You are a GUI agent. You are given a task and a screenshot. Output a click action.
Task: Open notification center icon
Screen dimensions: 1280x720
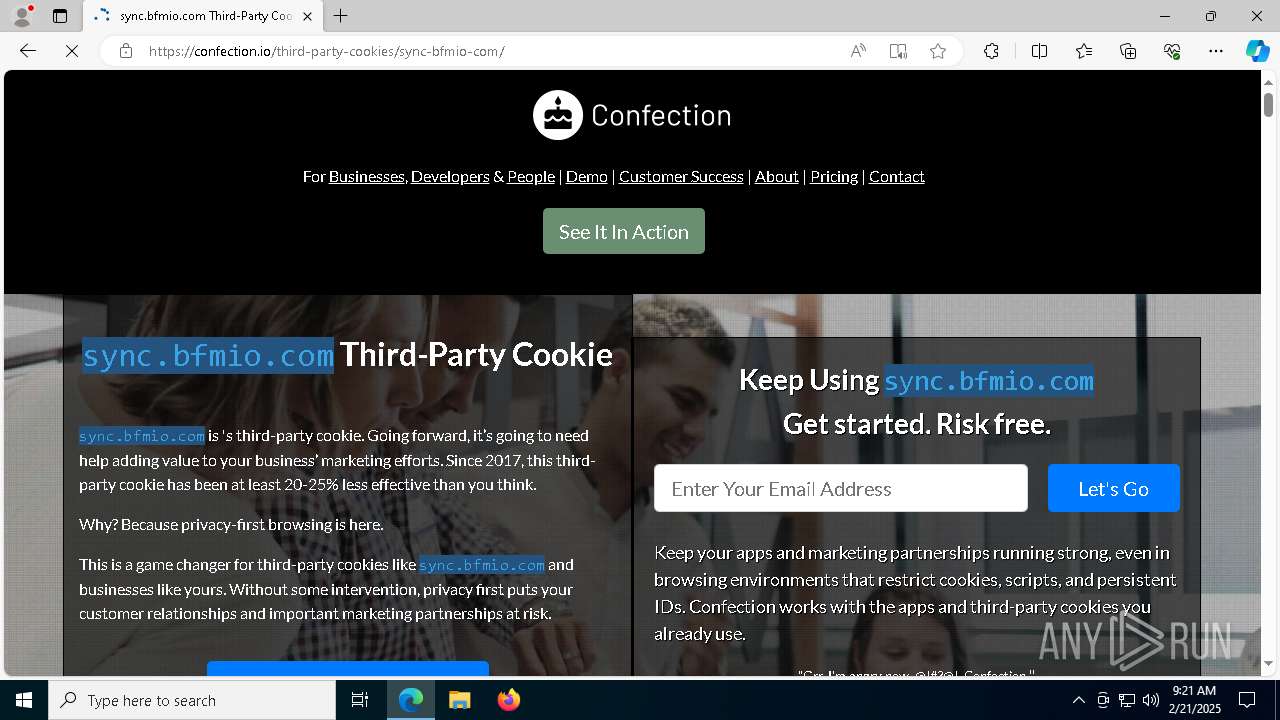coord(1248,700)
